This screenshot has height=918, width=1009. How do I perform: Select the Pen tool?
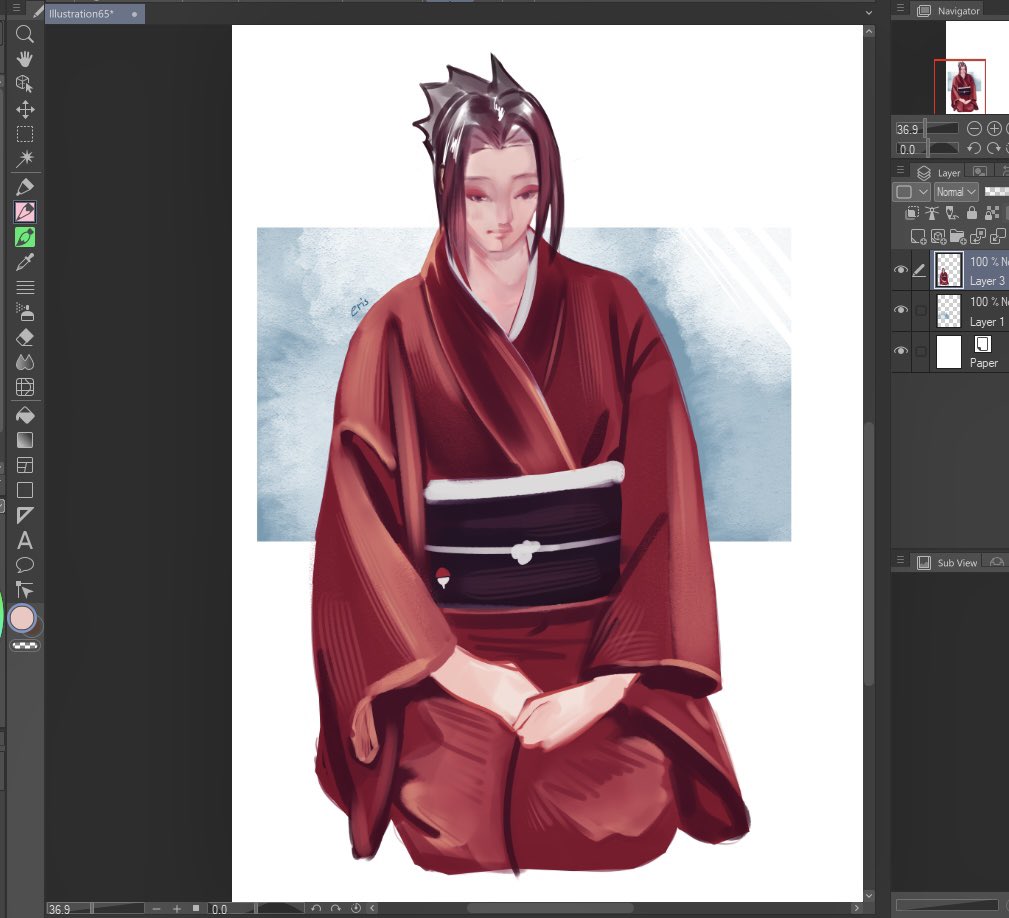(x=24, y=187)
